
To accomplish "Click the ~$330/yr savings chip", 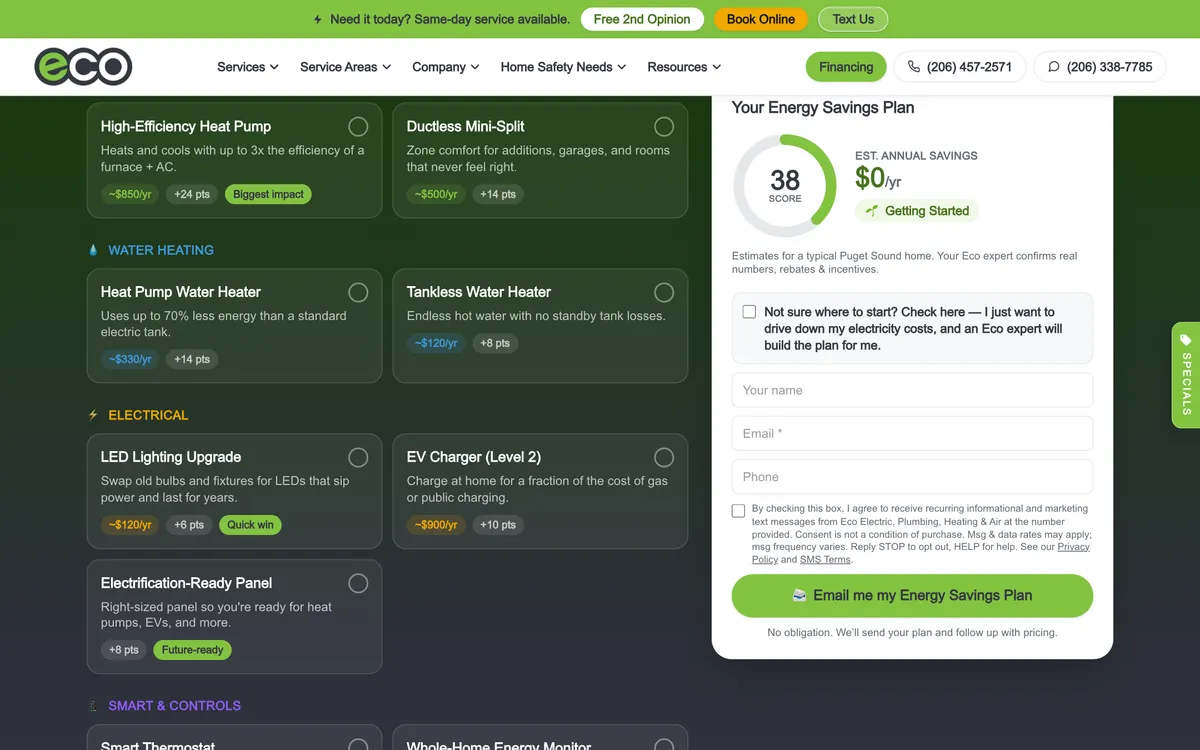I will (130, 359).
